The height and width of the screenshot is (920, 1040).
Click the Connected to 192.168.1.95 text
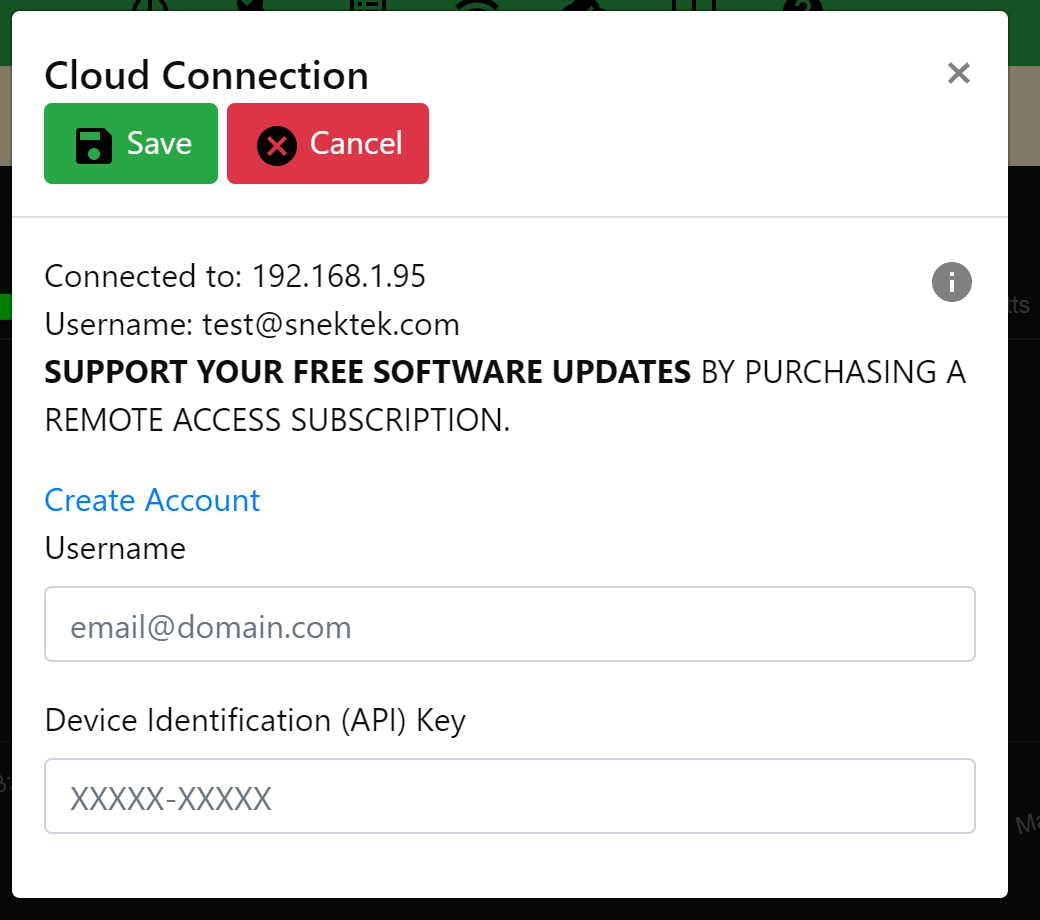[x=235, y=276]
